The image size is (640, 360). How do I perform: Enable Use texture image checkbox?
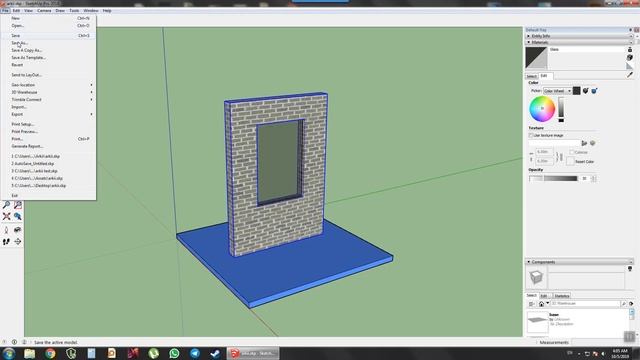(x=531, y=135)
